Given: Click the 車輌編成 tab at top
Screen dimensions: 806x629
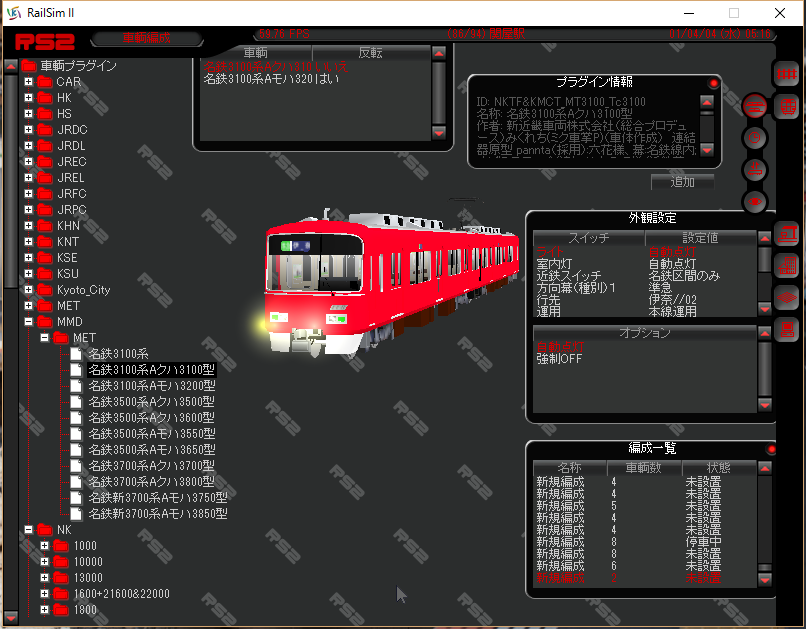Looking at the screenshot, I should [146, 38].
